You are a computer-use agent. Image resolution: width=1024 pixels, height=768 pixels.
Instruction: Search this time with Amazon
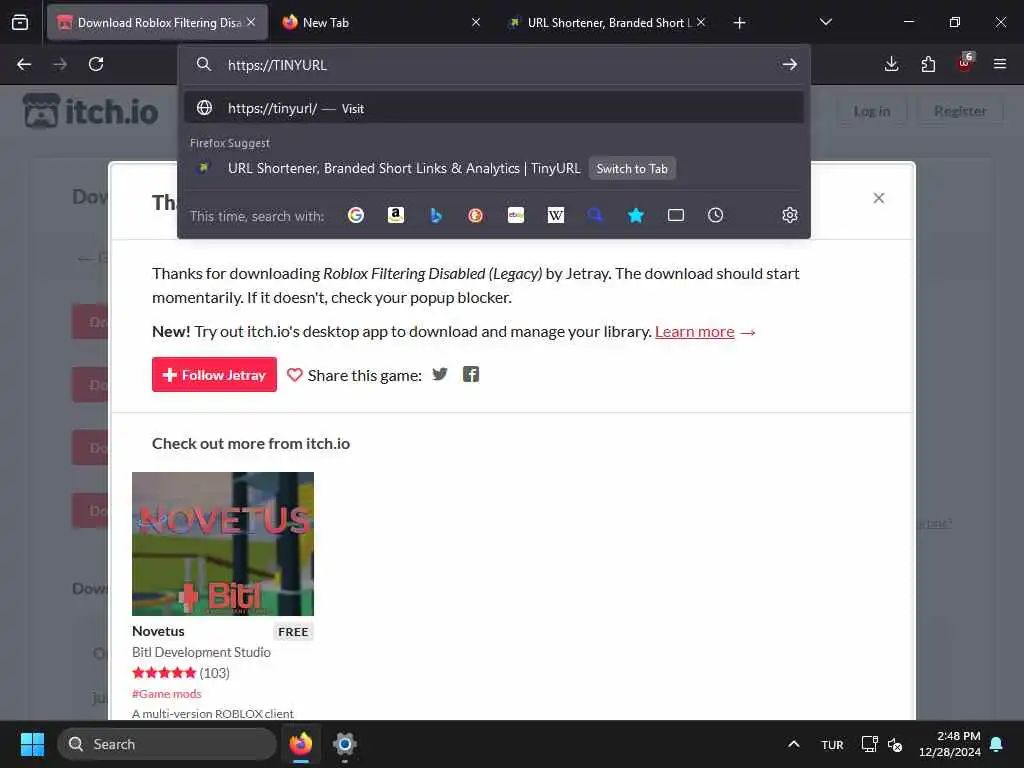396,215
